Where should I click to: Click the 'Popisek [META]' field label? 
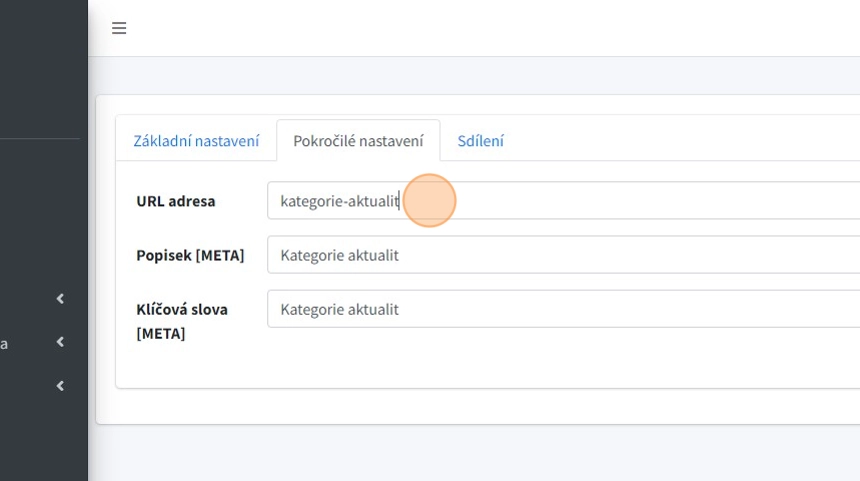(x=190, y=255)
